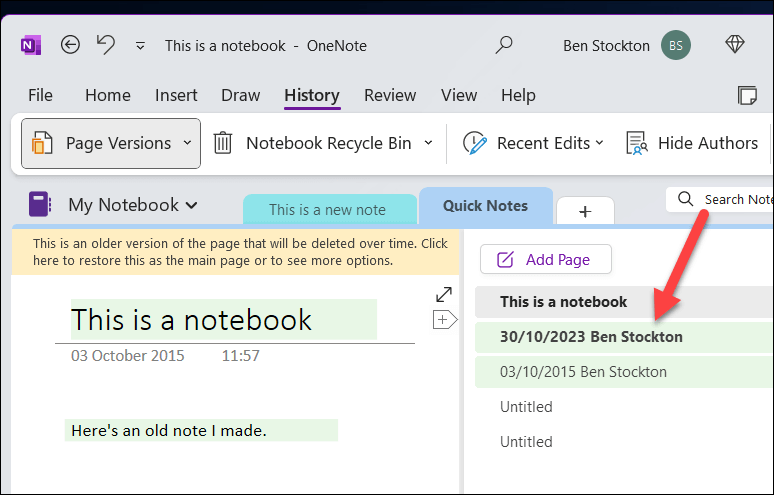Switch to the 'This is a new note' section
Image resolution: width=774 pixels, height=495 pixels.
328,209
